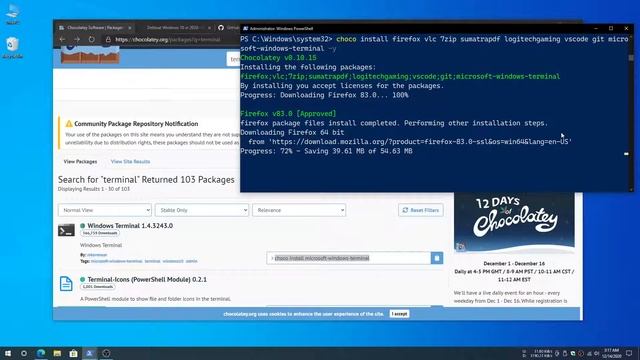Click the browser address bar URL
Screen dimensions: 640x360
coord(168,40)
